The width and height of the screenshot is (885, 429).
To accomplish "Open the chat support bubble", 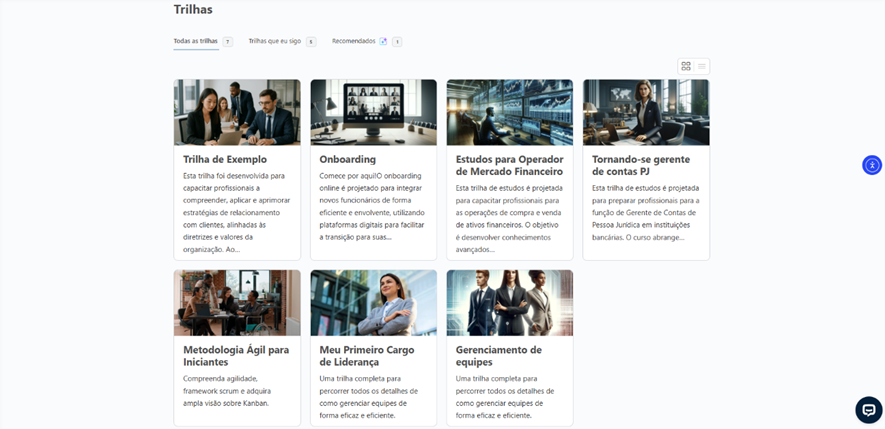I will click(x=868, y=410).
